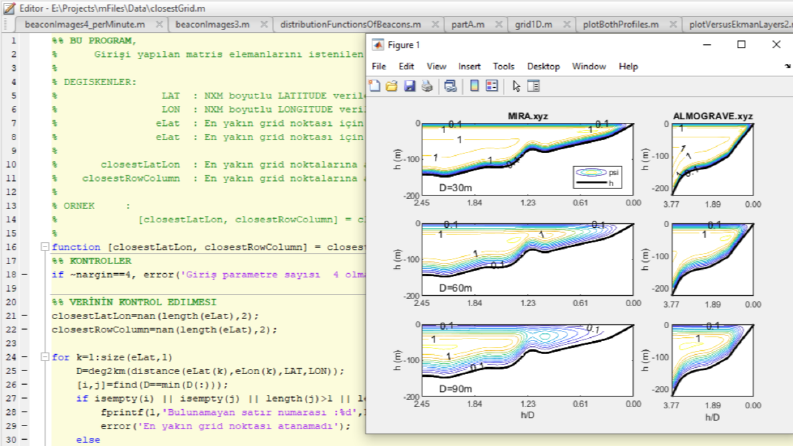Close the plotBothProfiles.m tab

point(673,24)
